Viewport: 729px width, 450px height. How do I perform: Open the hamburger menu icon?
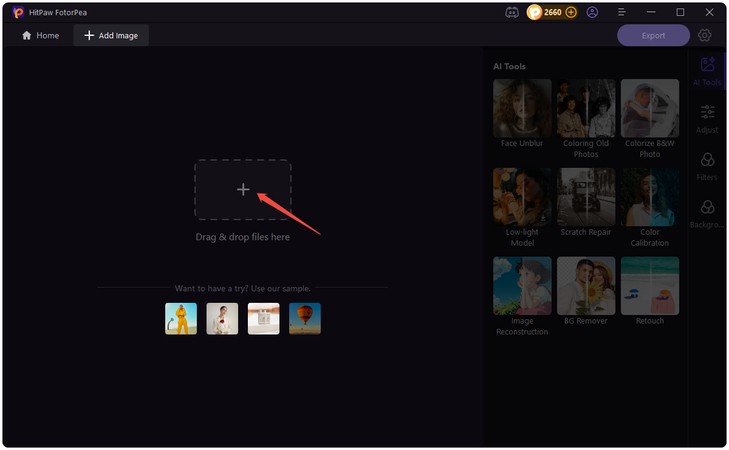[x=622, y=13]
